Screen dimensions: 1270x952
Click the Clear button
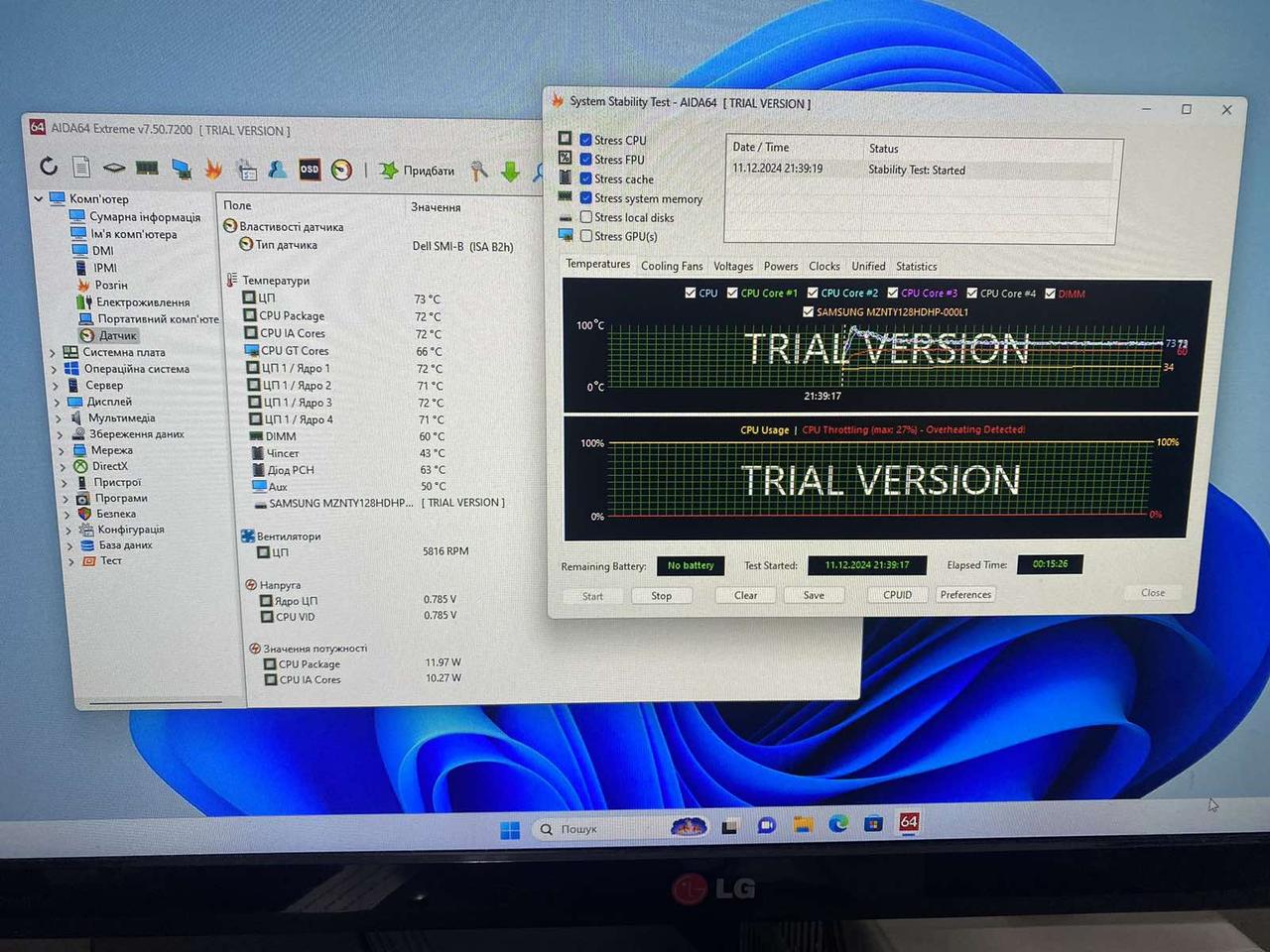pos(746,595)
